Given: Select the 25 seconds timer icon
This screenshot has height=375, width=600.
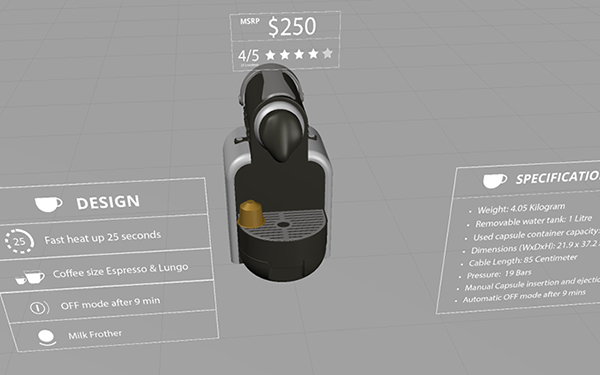Looking at the screenshot, I should click(x=20, y=241).
